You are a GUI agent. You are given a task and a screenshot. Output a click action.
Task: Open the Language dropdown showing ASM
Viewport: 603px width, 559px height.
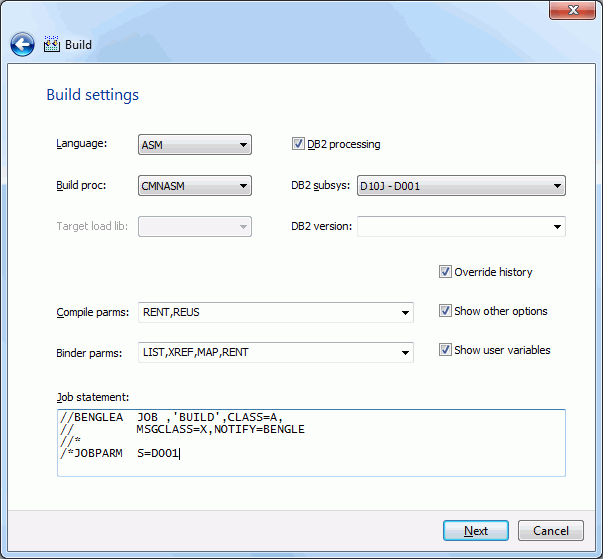[195, 145]
